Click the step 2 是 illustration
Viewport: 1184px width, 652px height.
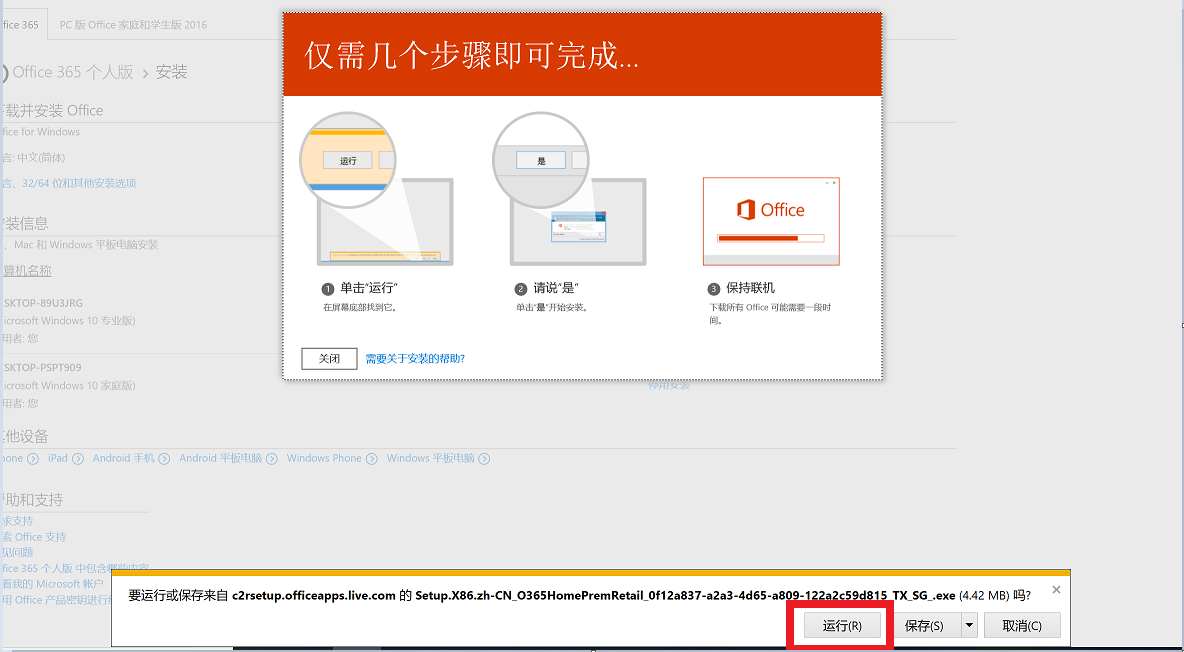click(569, 189)
